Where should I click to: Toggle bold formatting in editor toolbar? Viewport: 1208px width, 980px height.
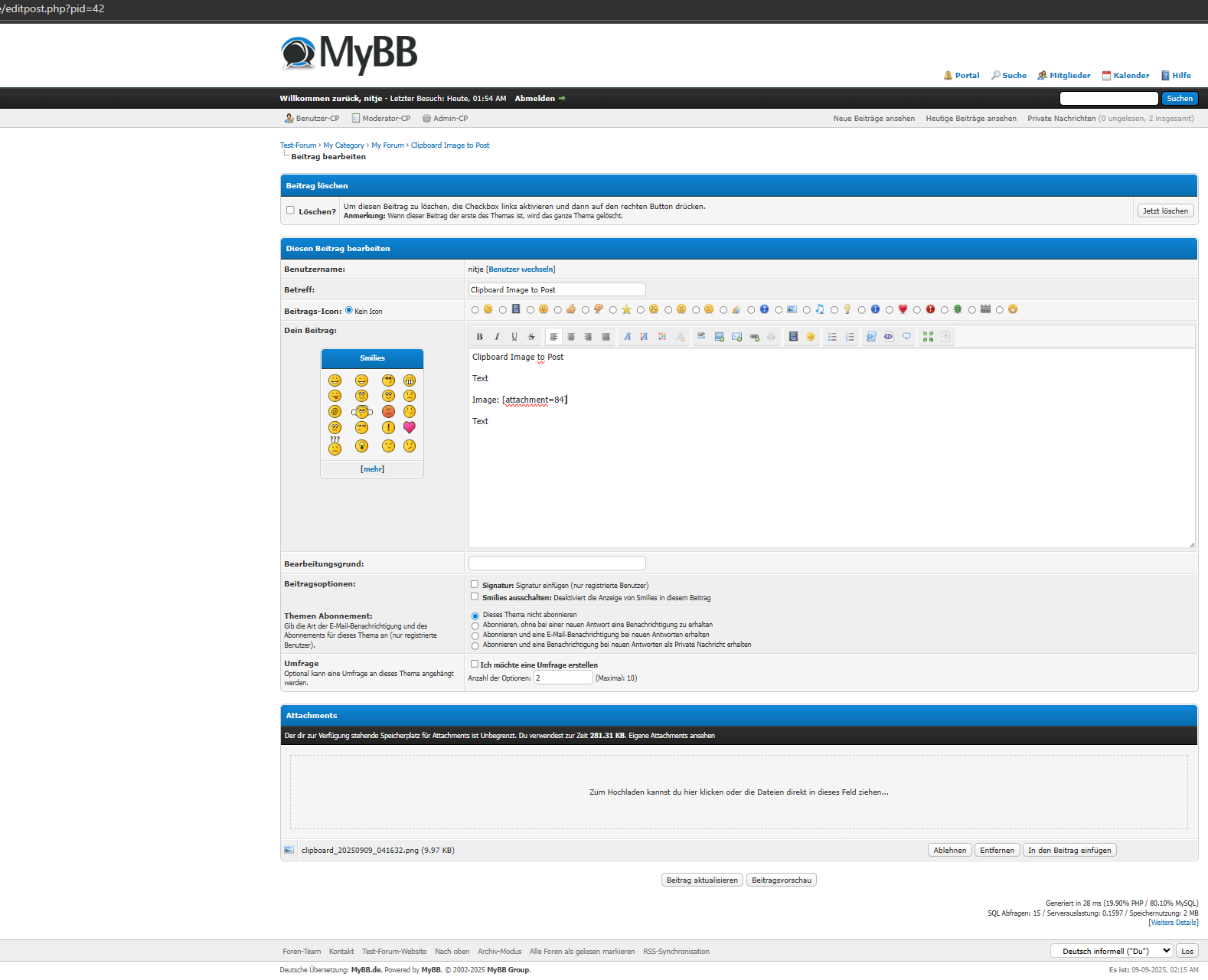coord(479,337)
